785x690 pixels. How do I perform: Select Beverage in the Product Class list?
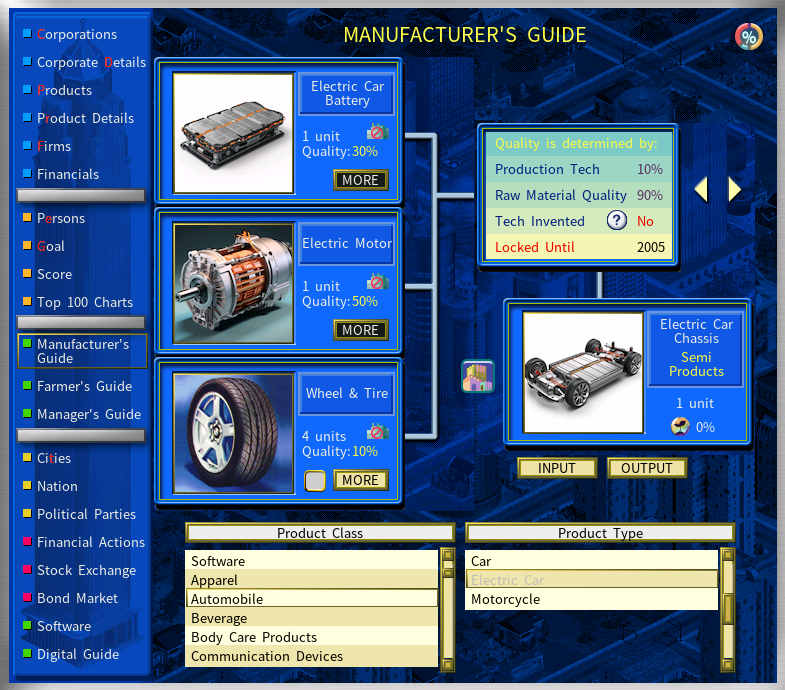(312, 618)
